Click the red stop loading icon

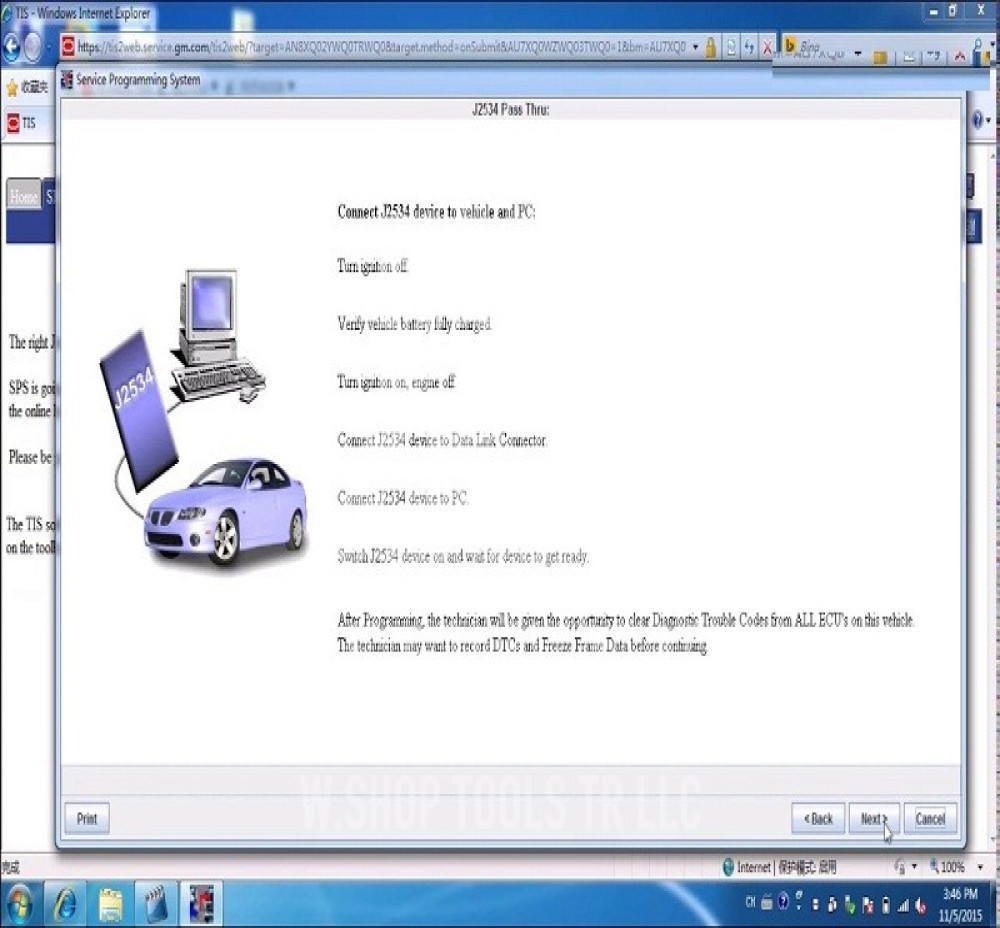[x=767, y=47]
